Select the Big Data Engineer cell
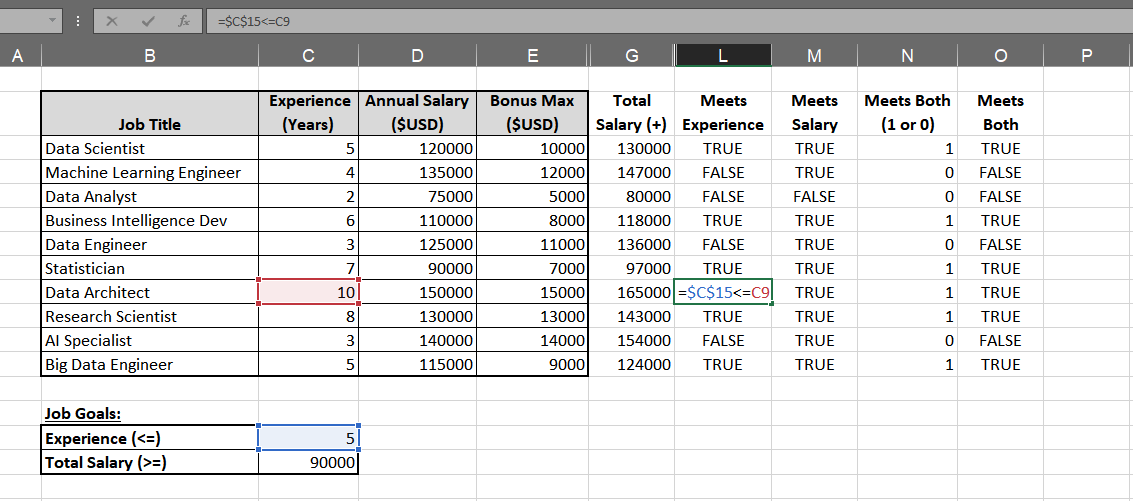Screen dimensions: 1133x501 [x=150, y=364]
